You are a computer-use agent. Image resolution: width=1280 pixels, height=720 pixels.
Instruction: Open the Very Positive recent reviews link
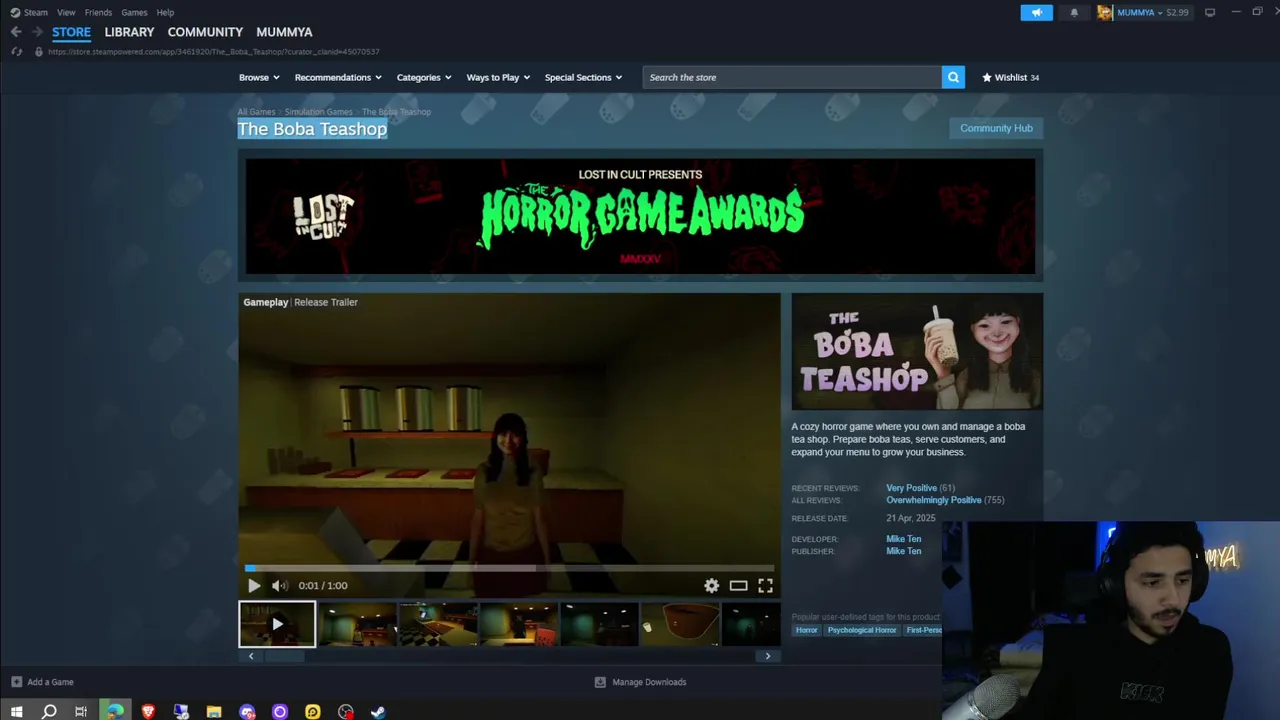click(x=911, y=488)
